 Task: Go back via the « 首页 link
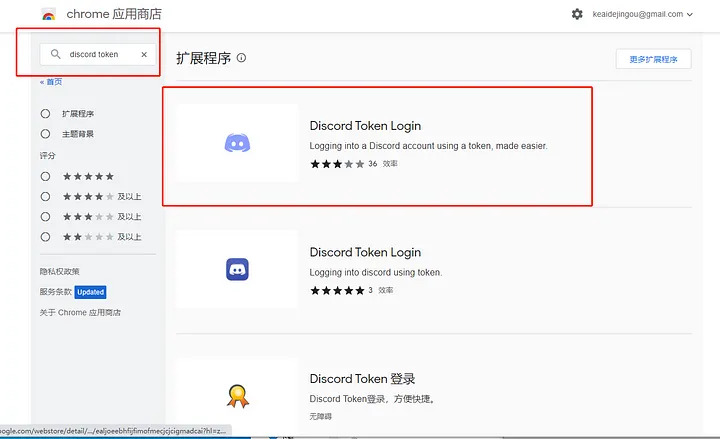pyautogui.click(x=51, y=82)
